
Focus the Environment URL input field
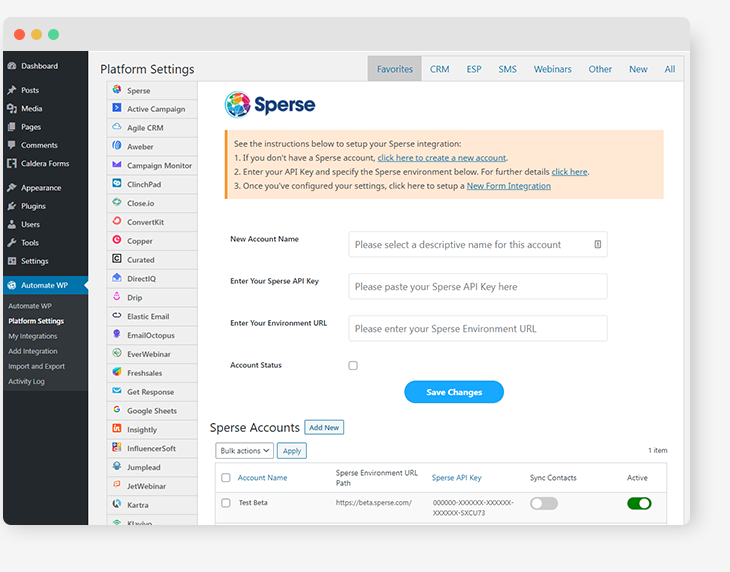(478, 328)
